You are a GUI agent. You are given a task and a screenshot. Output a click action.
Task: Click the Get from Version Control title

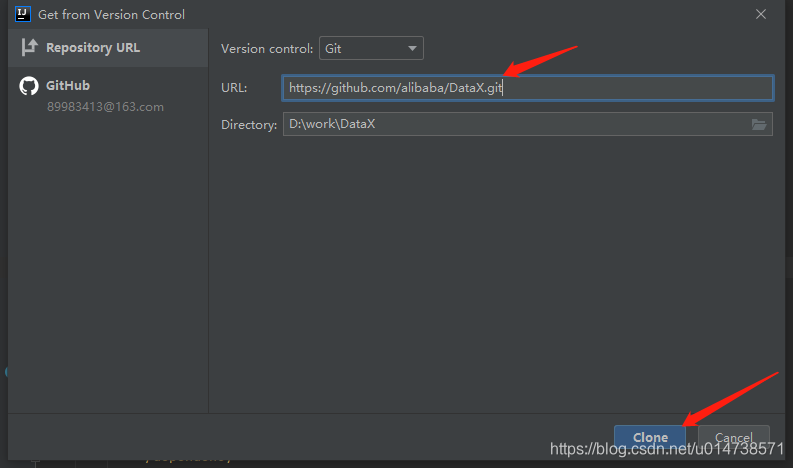111,15
